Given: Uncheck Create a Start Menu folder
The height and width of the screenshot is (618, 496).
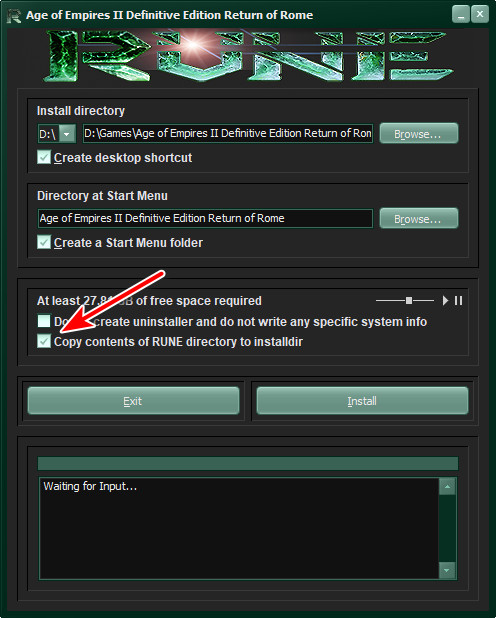Looking at the screenshot, I should click(x=44, y=242).
